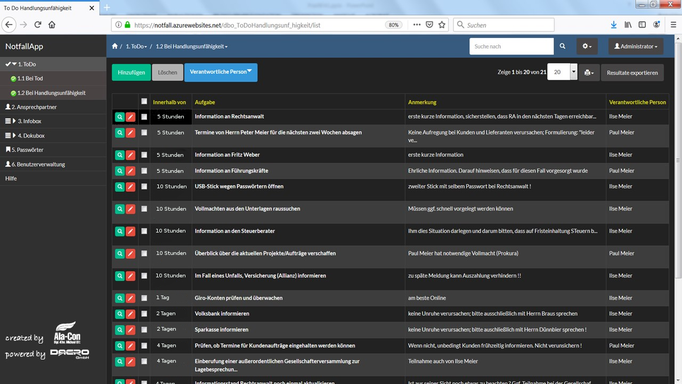682x384 pixels.
Task: Click the search magnifier button next to Suche nach
Action: [562, 46]
